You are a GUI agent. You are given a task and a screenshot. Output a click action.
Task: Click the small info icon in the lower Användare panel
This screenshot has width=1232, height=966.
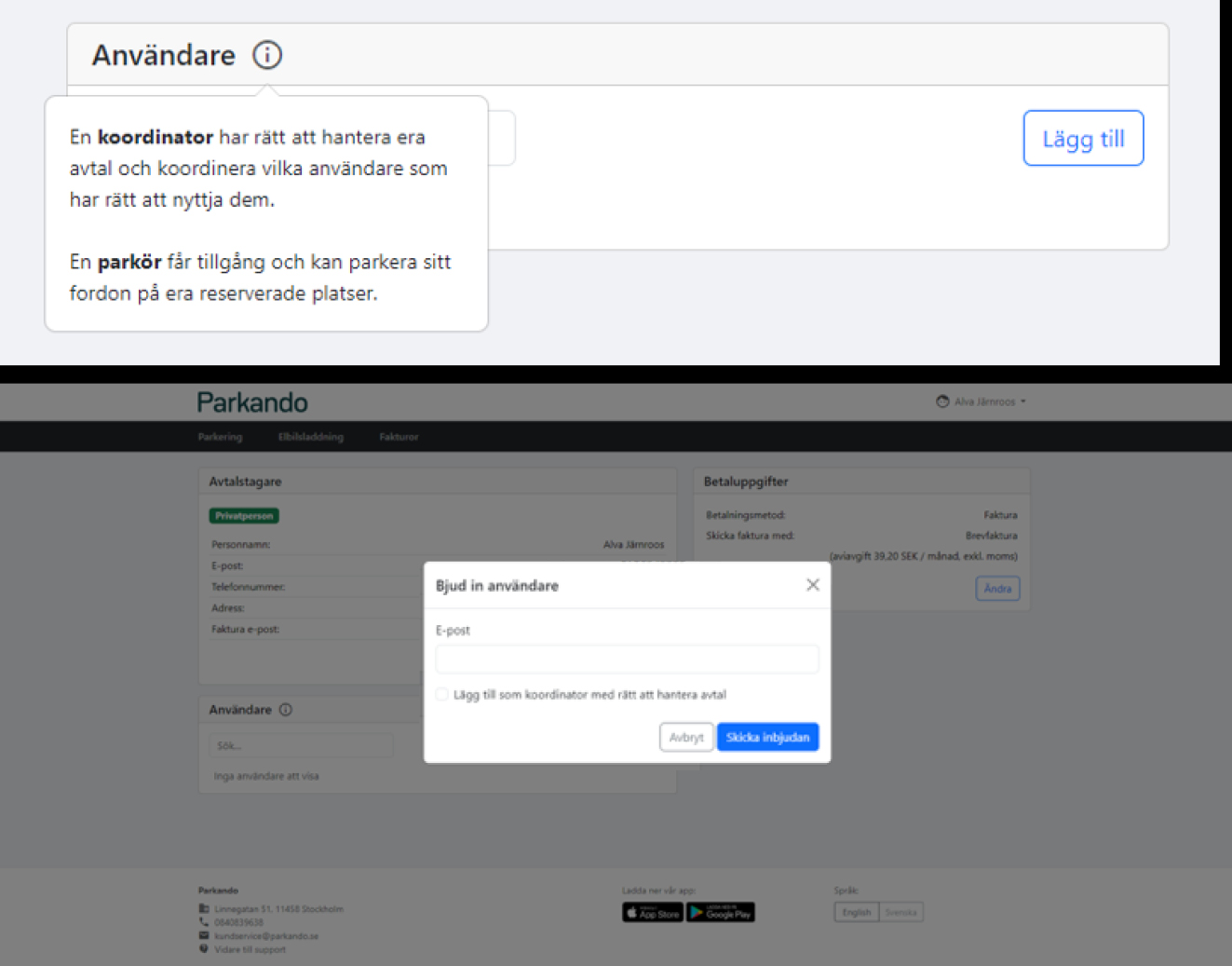point(286,710)
